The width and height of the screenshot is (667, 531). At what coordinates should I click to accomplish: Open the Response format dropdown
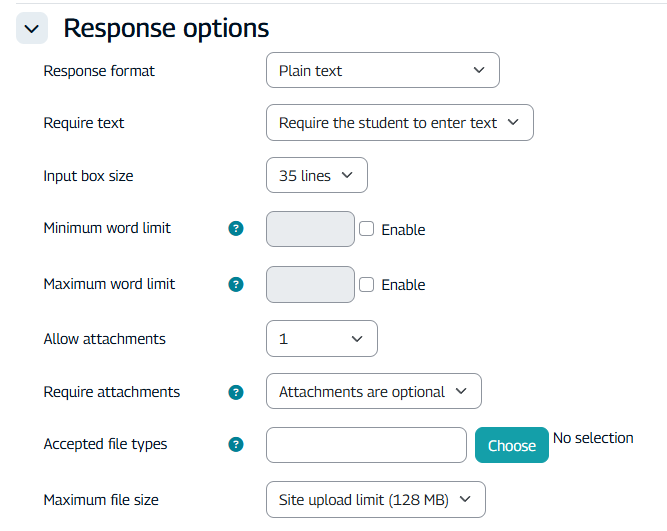pyautogui.click(x=382, y=71)
